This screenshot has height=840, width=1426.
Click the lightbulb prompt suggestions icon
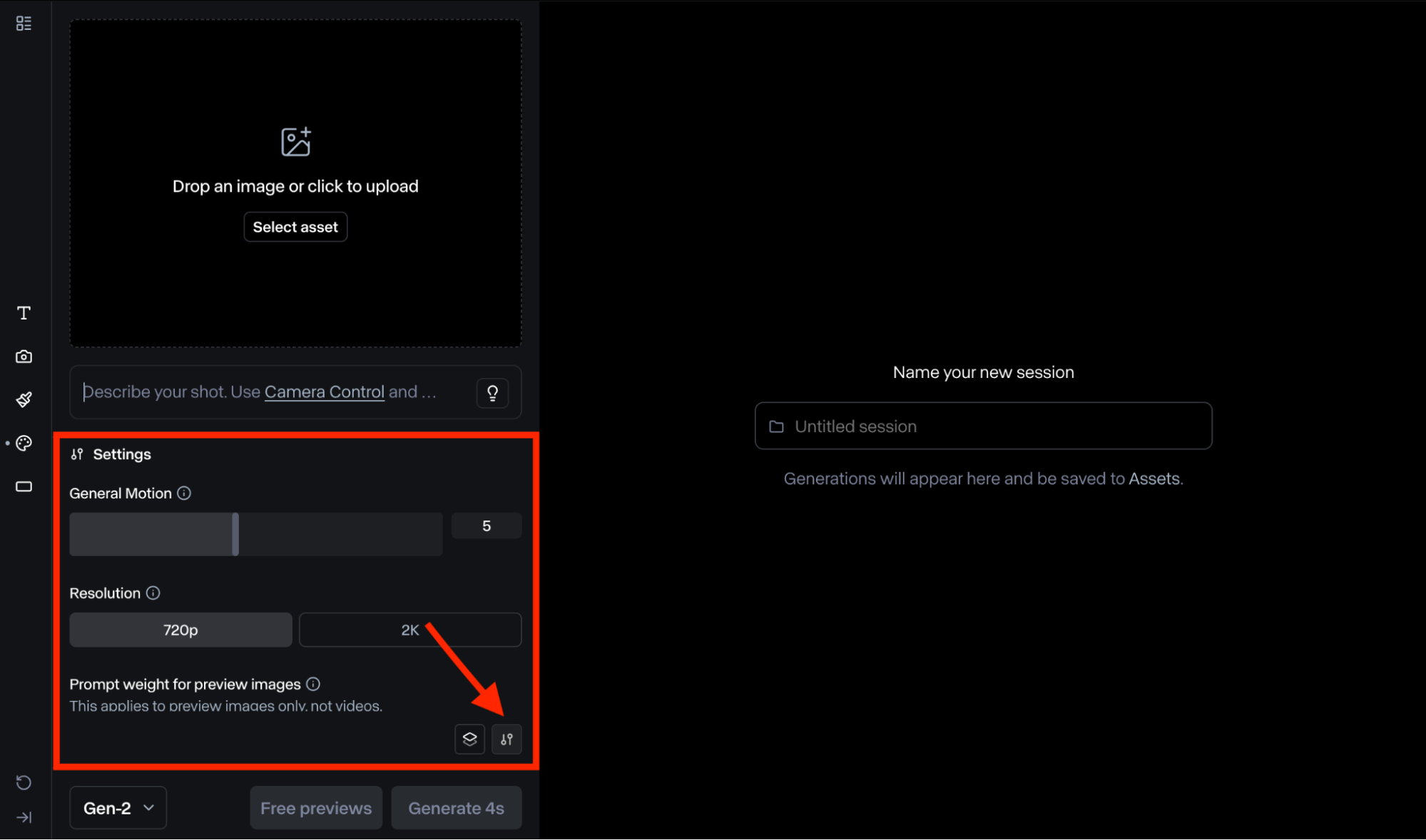492,392
